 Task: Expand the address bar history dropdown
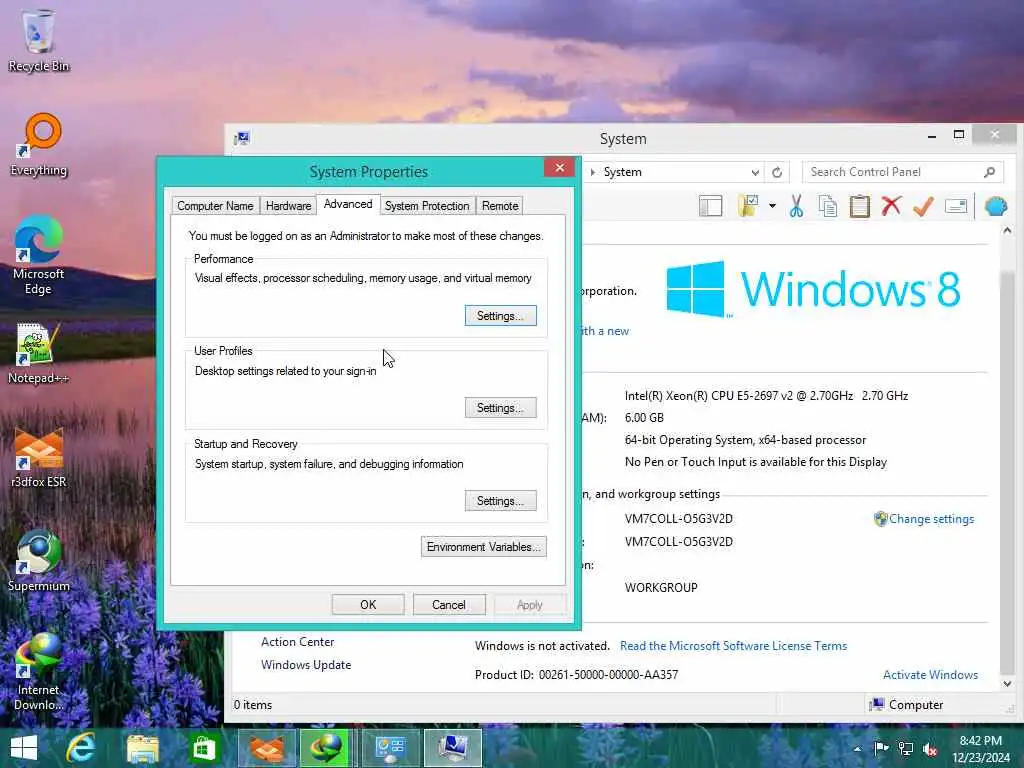click(x=755, y=172)
